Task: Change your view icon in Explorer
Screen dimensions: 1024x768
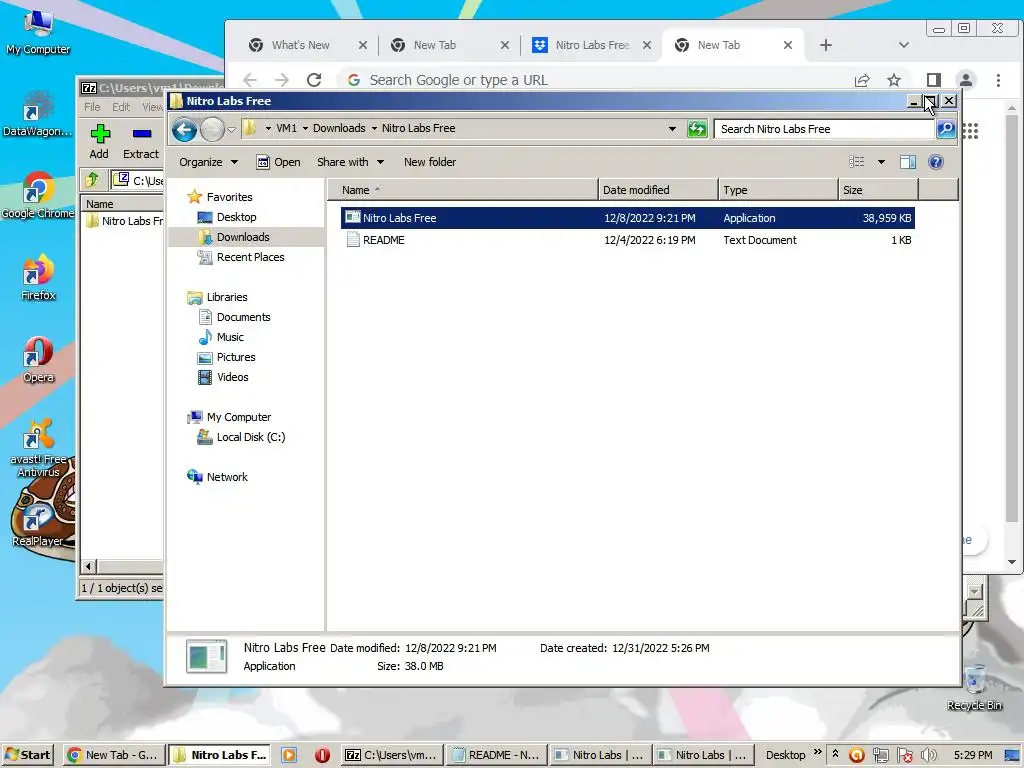Action: (x=856, y=162)
